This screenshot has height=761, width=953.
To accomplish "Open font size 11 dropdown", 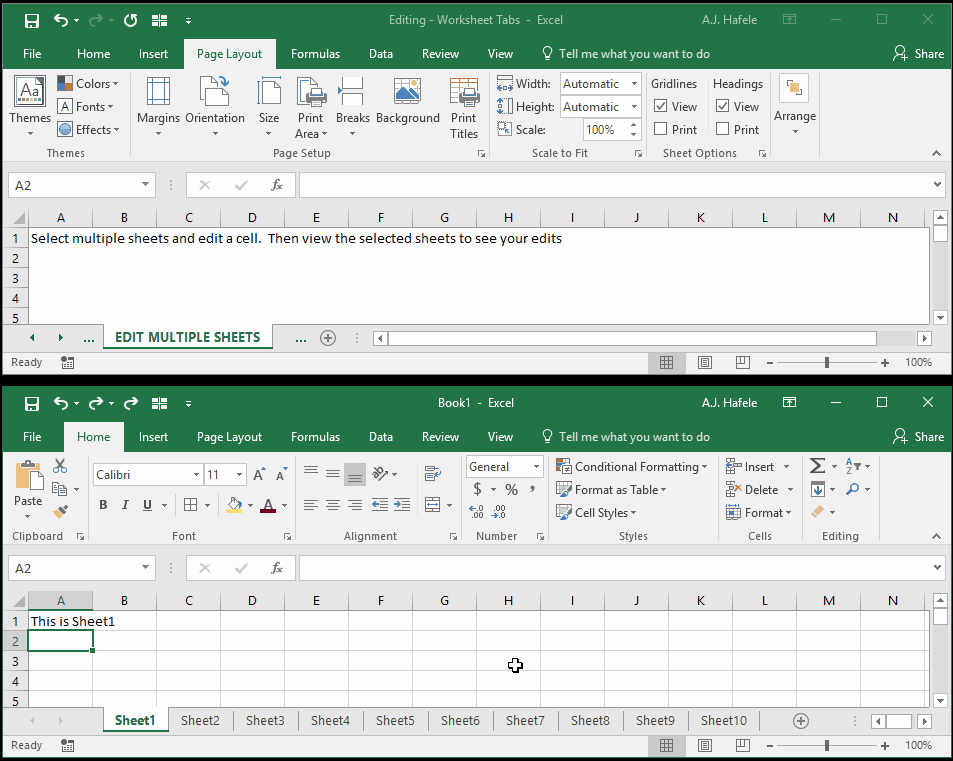I will click(x=239, y=475).
